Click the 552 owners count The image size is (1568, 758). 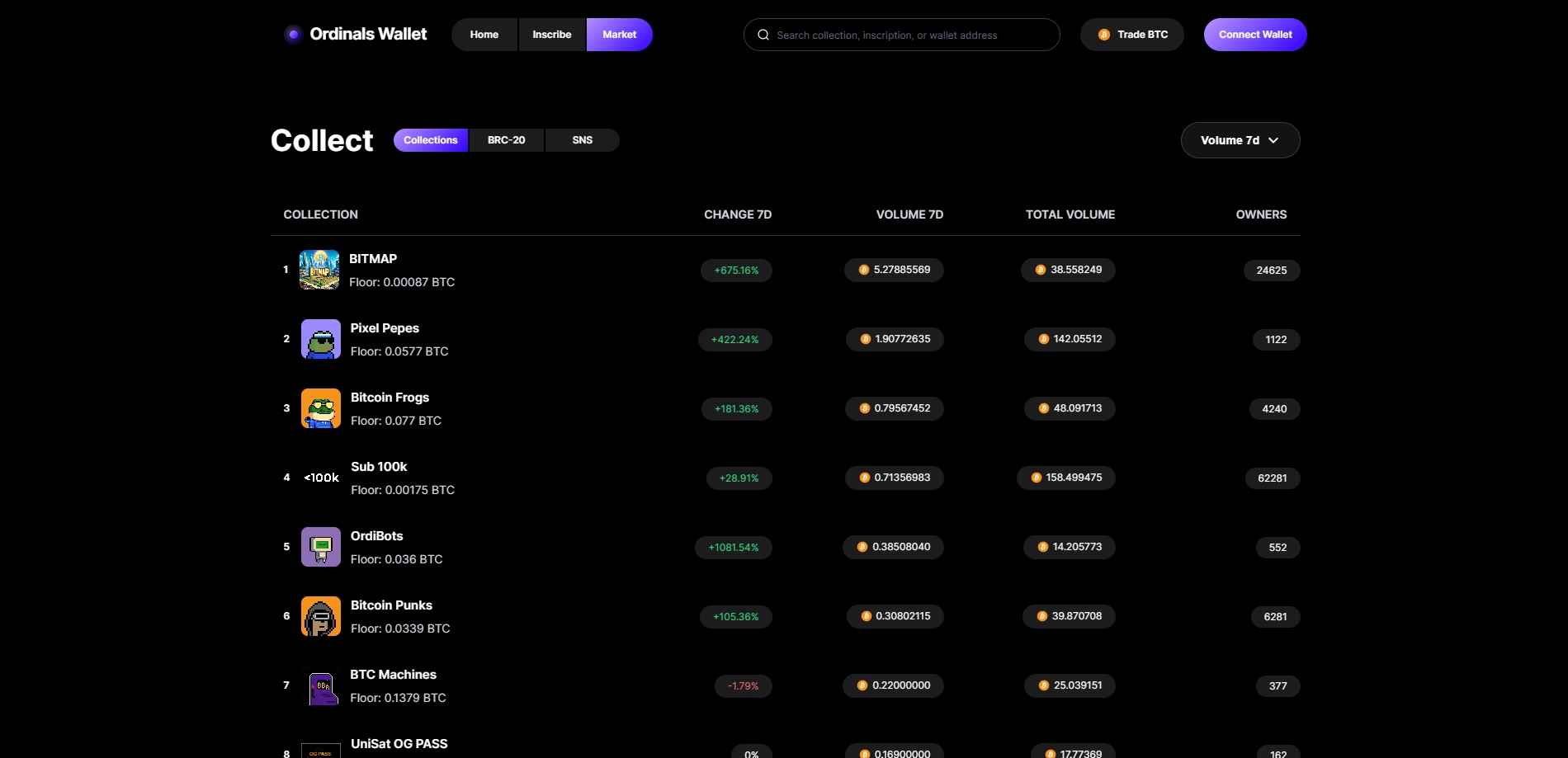[x=1278, y=547]
